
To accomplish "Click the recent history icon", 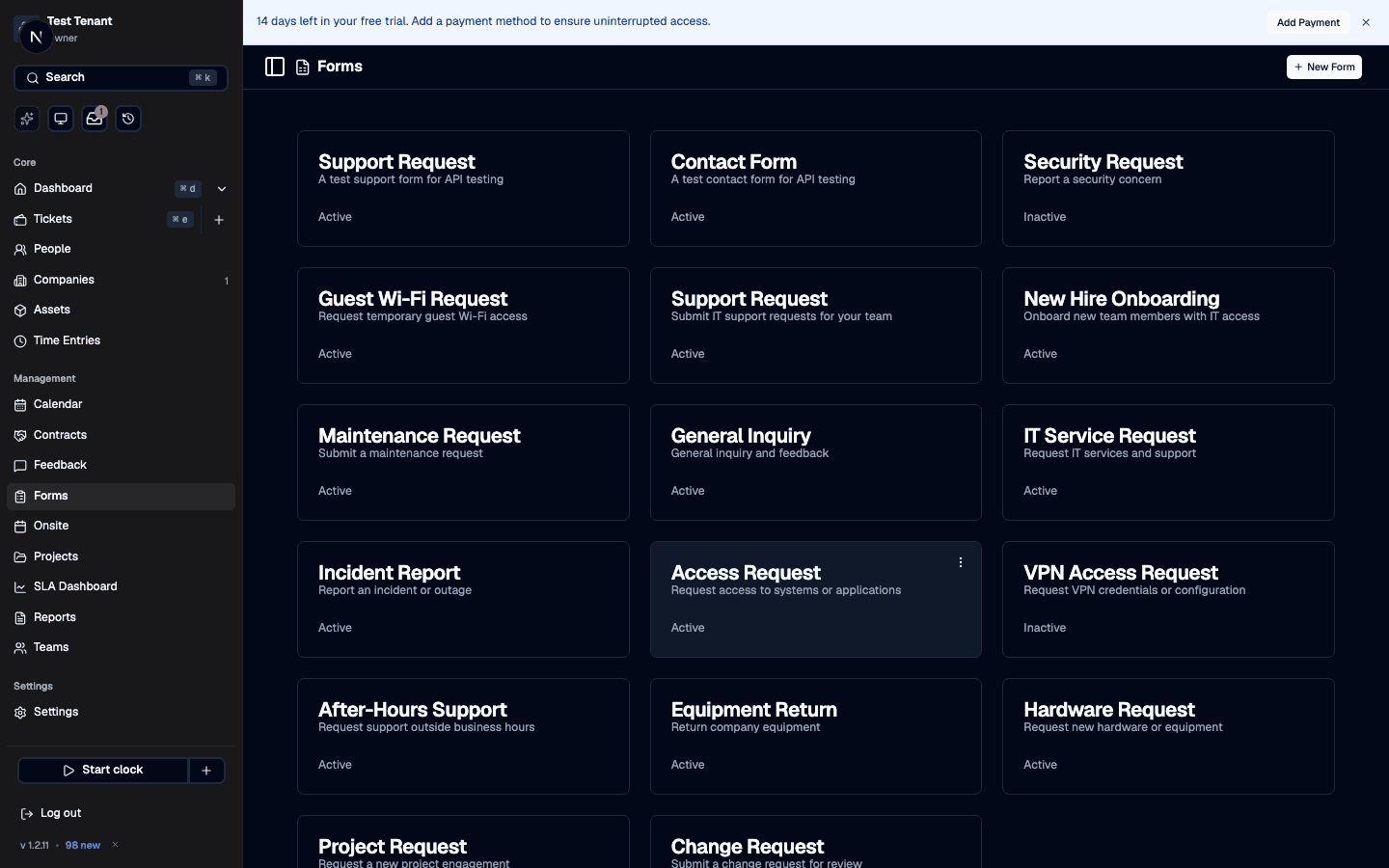I will [x=128, y=118].
